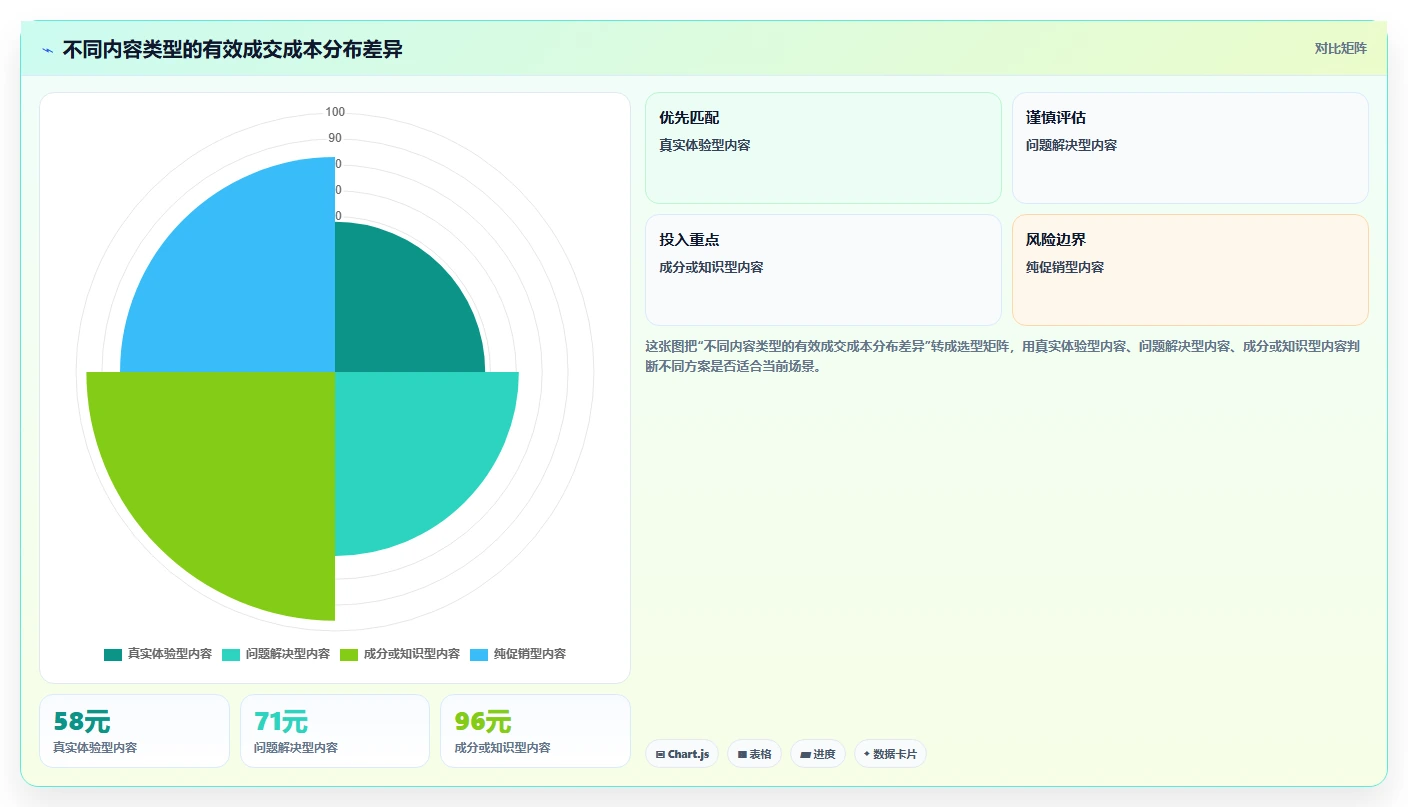Click the 进度 chip

click(818, 754)
